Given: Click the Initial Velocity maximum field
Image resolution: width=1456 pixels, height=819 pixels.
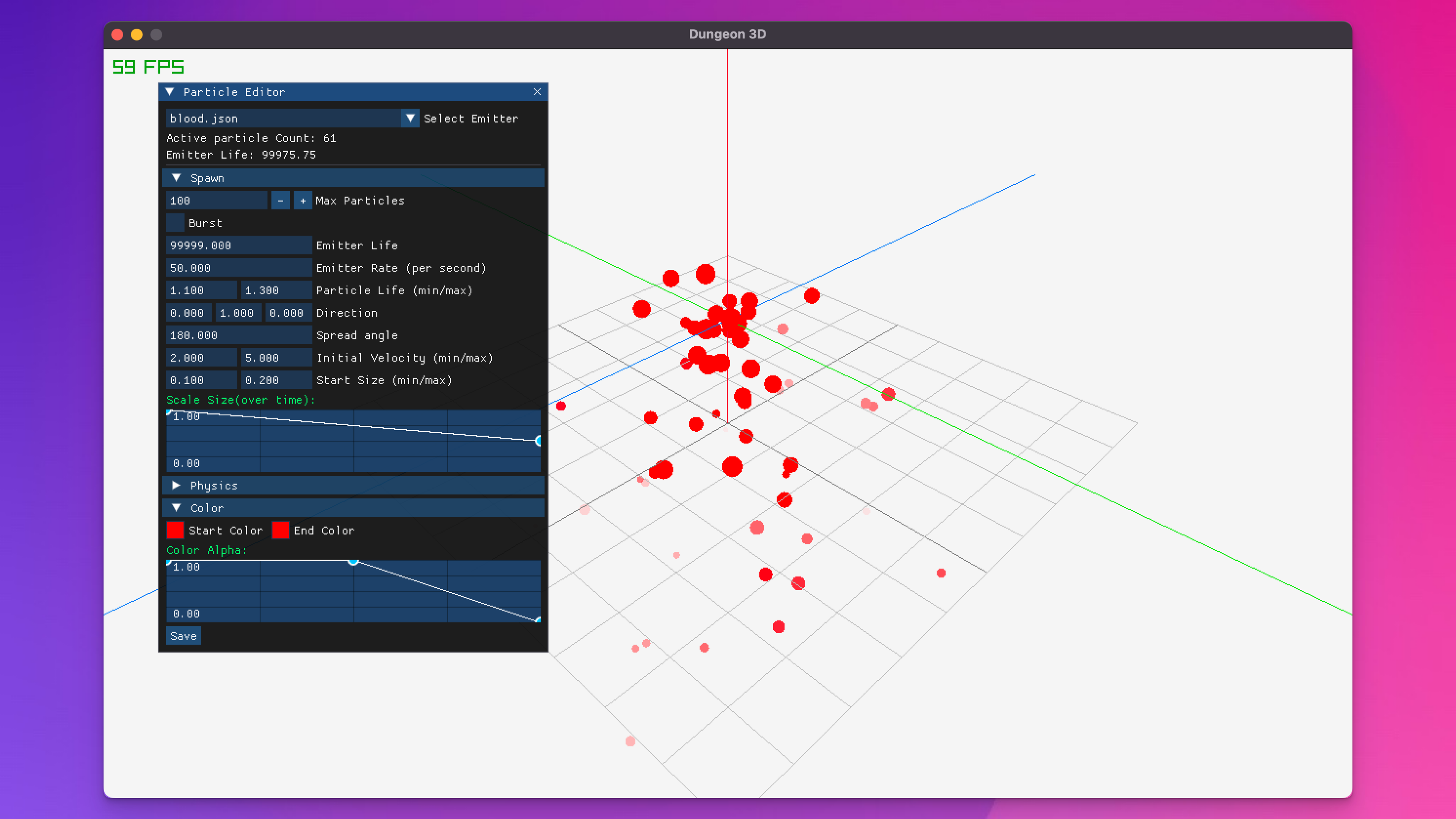Looking at the screenshot, I should click(x=276, y=358).
